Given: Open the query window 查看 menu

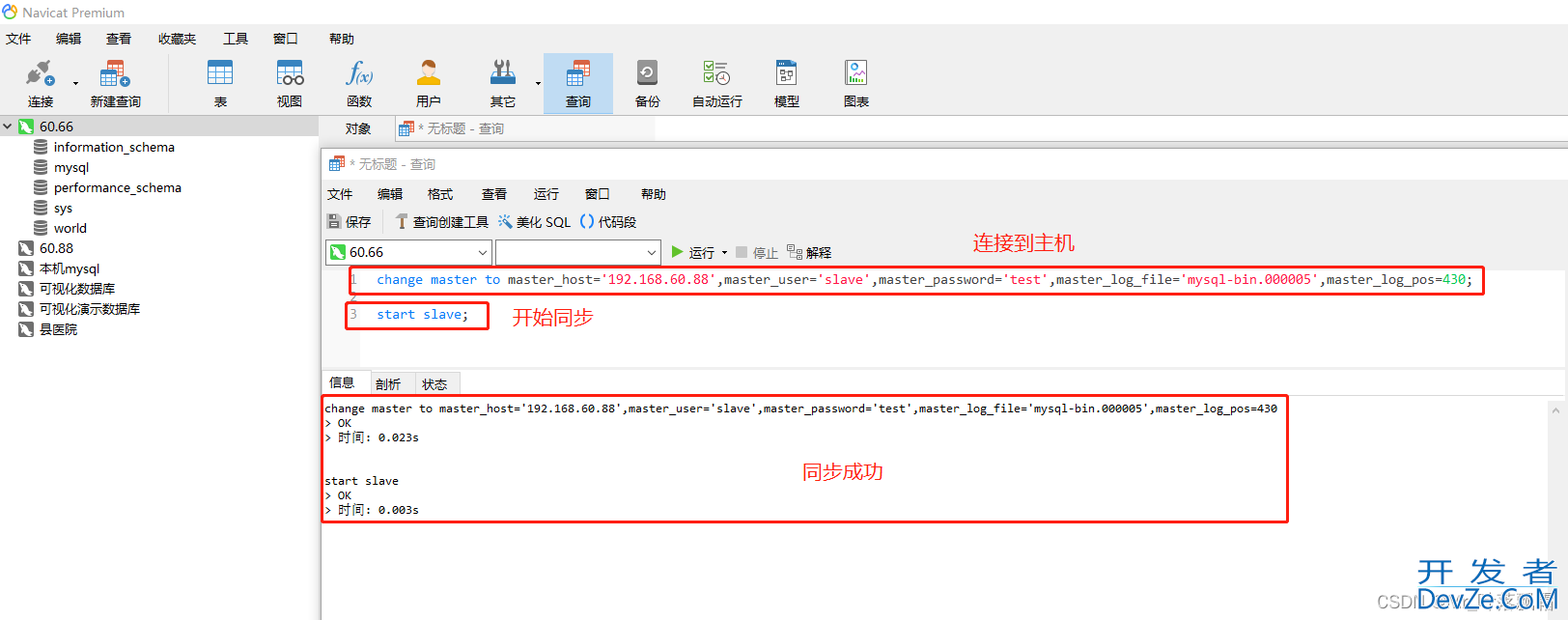Looking at the screenshot, I should coord(494,194).
